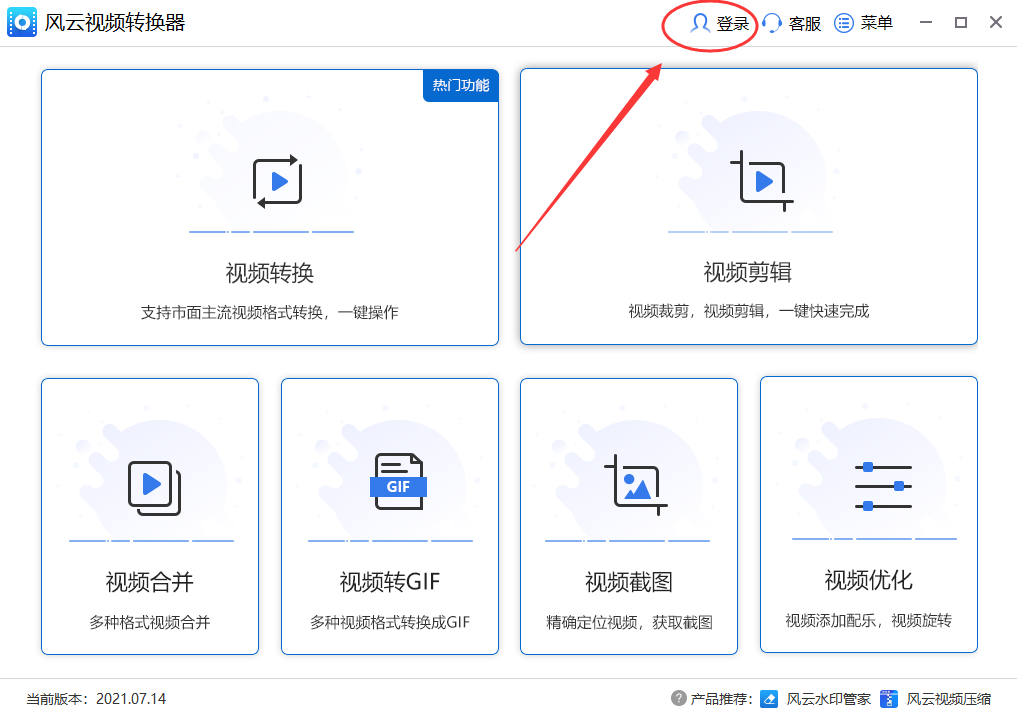
Task: Click the 多种视频格式转换成GIF description
Action: coord(390,623)
